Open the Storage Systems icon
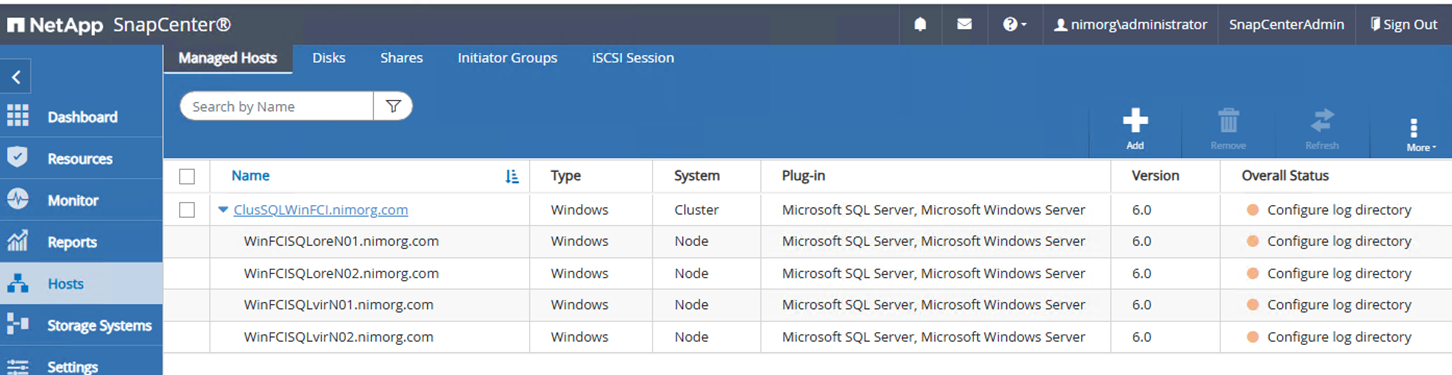Screen dimensions: 1452x375 coord(18,324)
